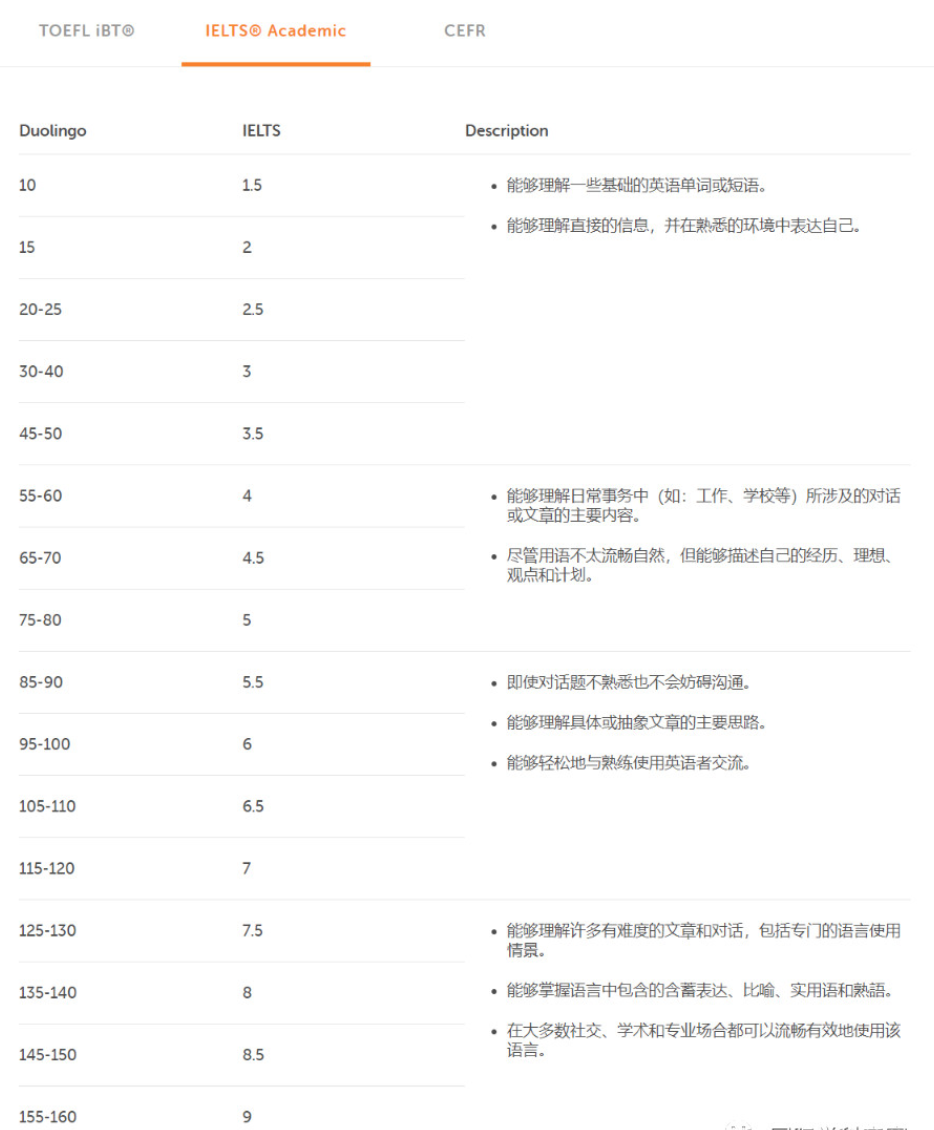
Task: Click the IELTS 4.5 score cell
Action: pos(253,558)
